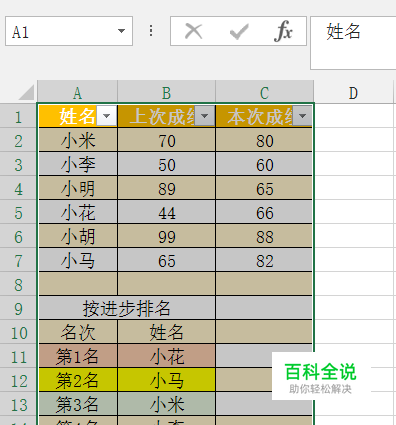Click cell with value 82
This screenshot has width=396, height=425.
[264, 261]
